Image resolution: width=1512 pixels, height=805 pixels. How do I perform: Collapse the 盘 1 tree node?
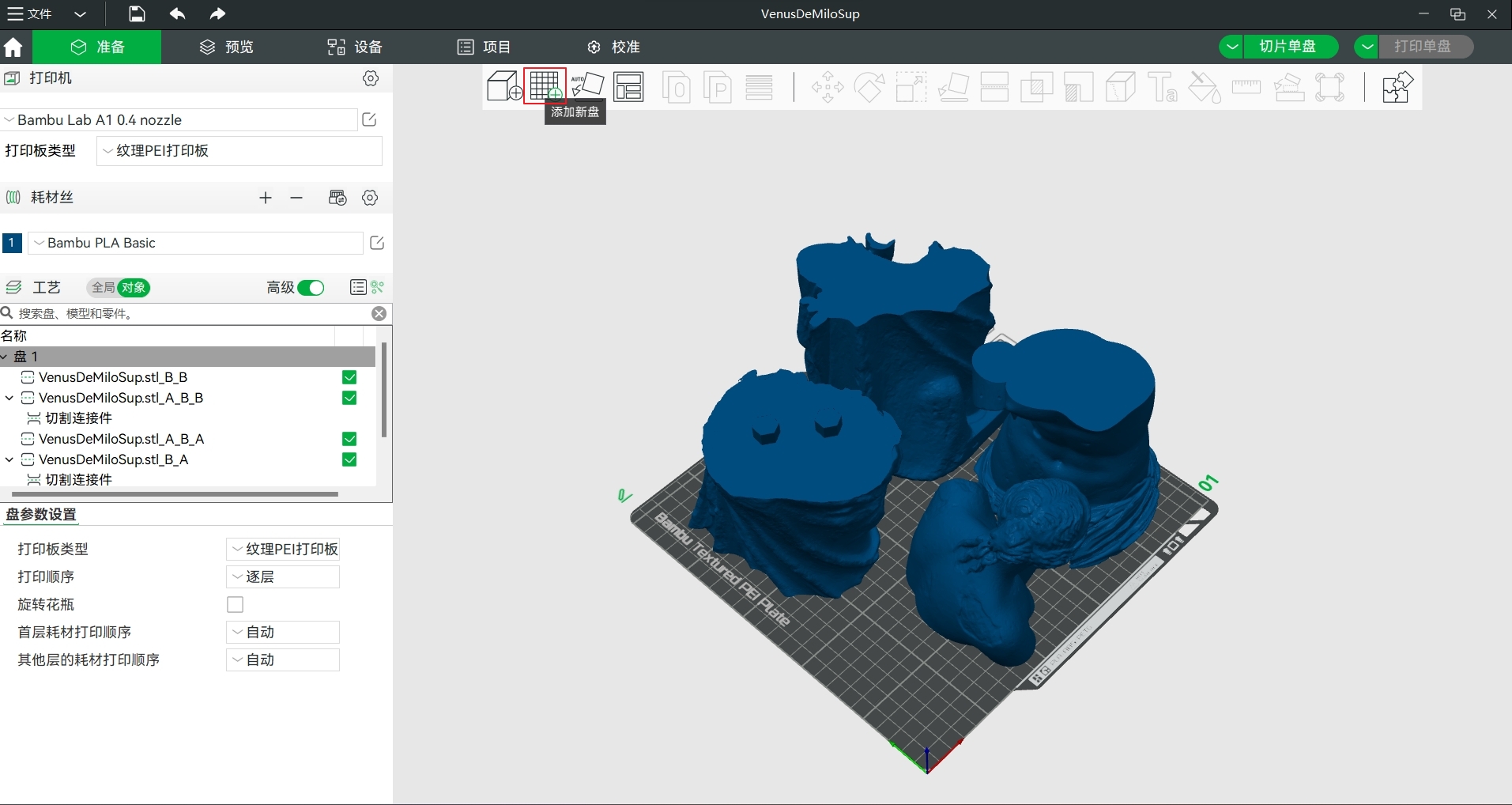tap(5, 357)
